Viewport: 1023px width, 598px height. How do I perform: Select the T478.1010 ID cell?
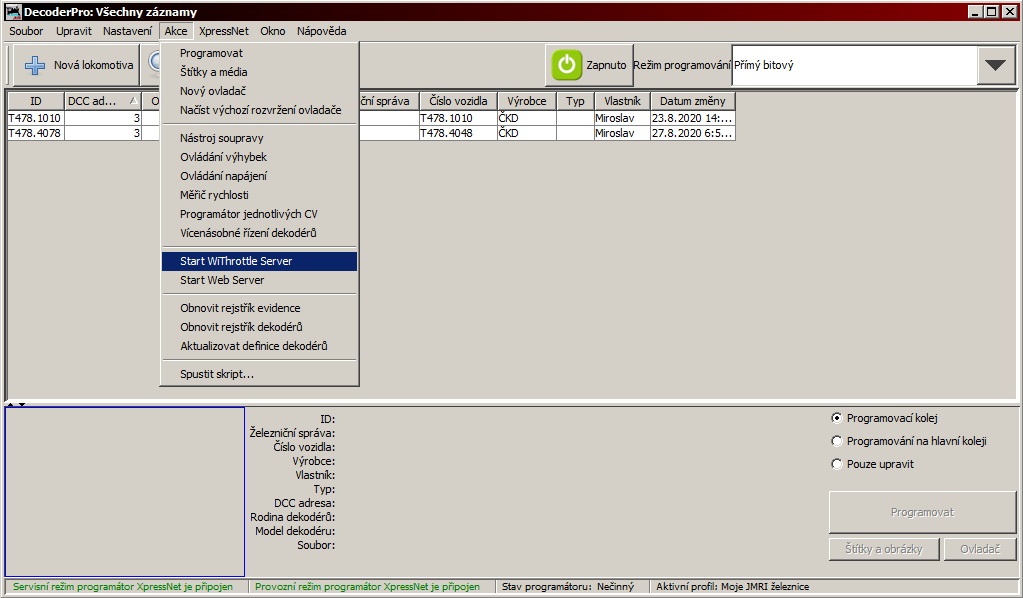[x=35, y=118]
